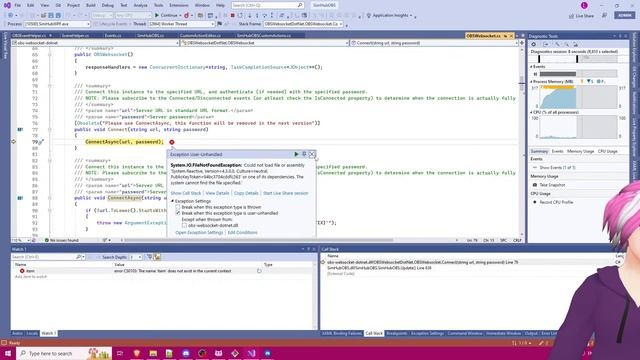Viewport: 640px width, 360px height.
Task: Close the Exception User-Unhandled popup
Action: 312,154
